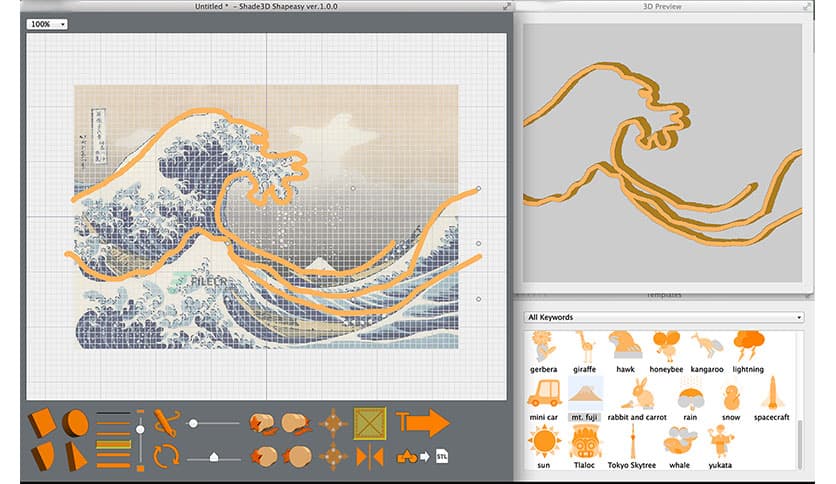Choose the highlighted green line thickness
Image resolution: width=836 pixels, height=484 pixels.
pyautogui.click(x=113, y=444)
